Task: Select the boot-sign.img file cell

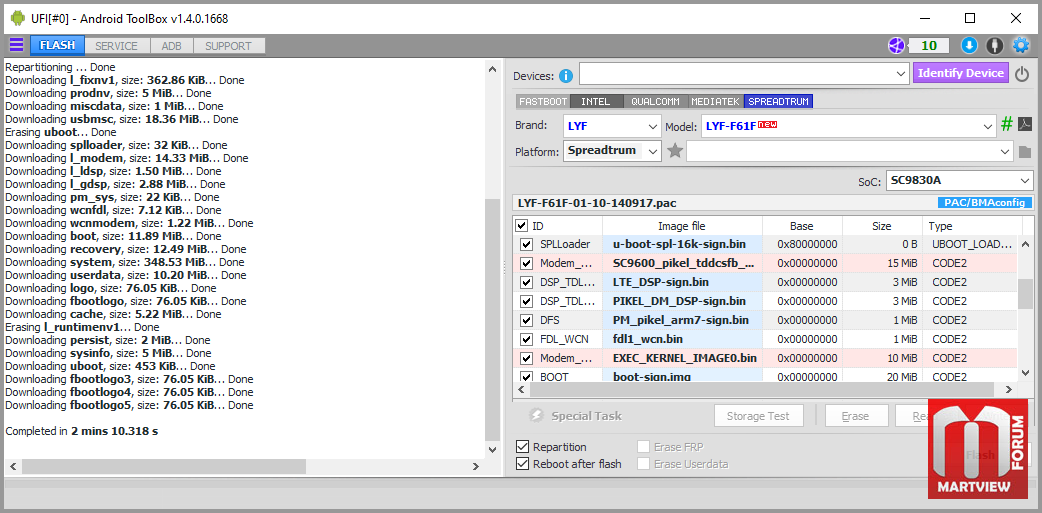Action: pyautogui.click(x=682, y=377)
